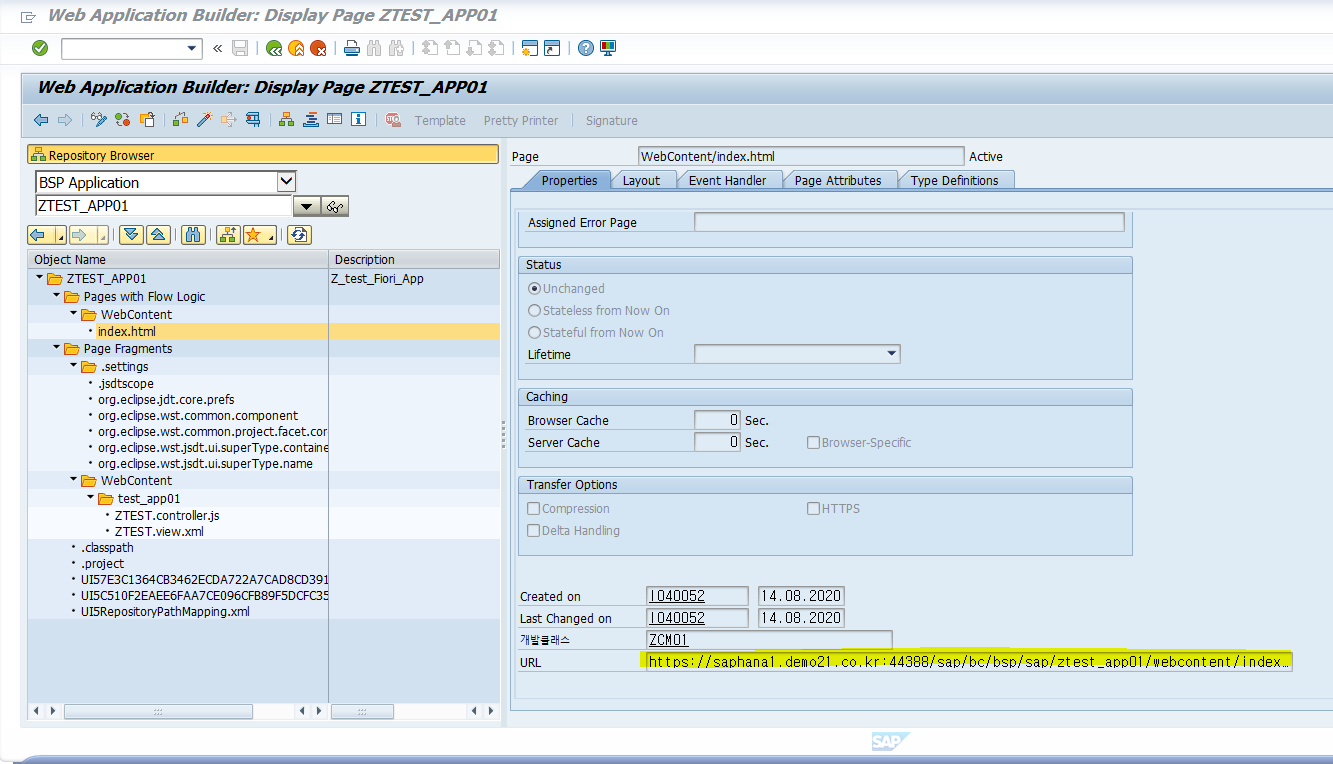
Task: Select ZTEST.controller.js in the tree
Action: pos(167,515)
